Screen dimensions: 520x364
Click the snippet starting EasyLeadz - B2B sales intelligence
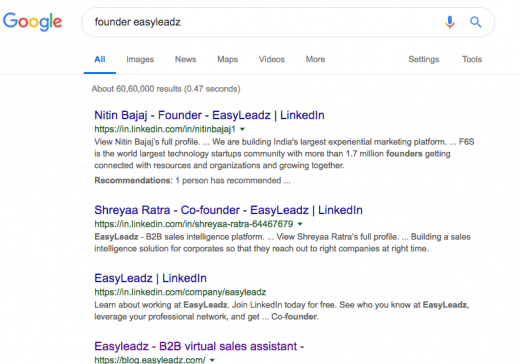(282, 243)
